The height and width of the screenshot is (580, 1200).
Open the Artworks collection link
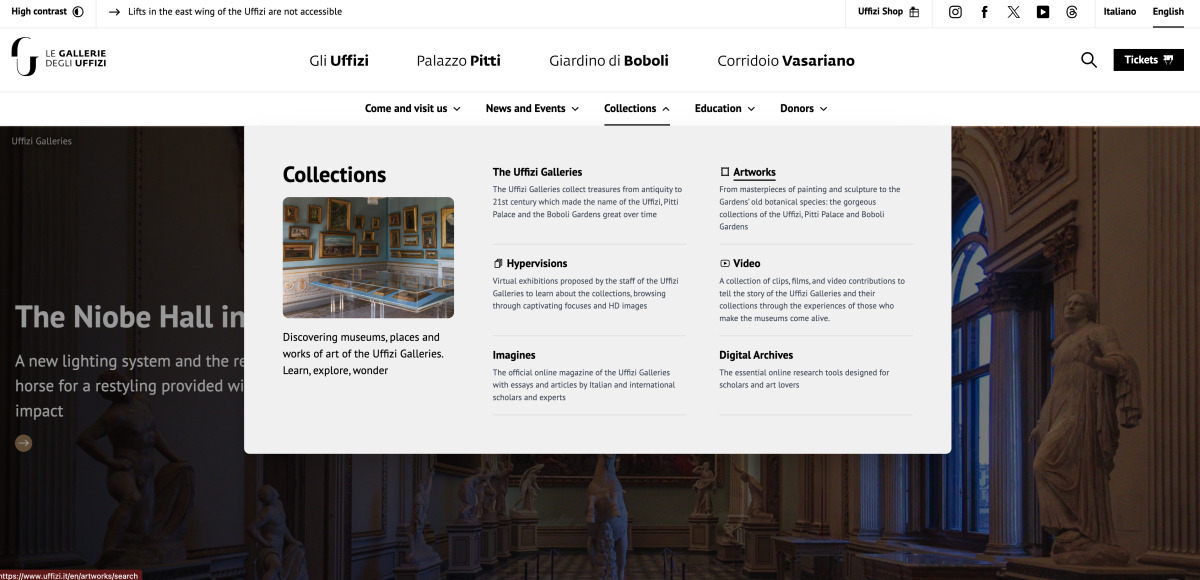click(x=754, y=172)
